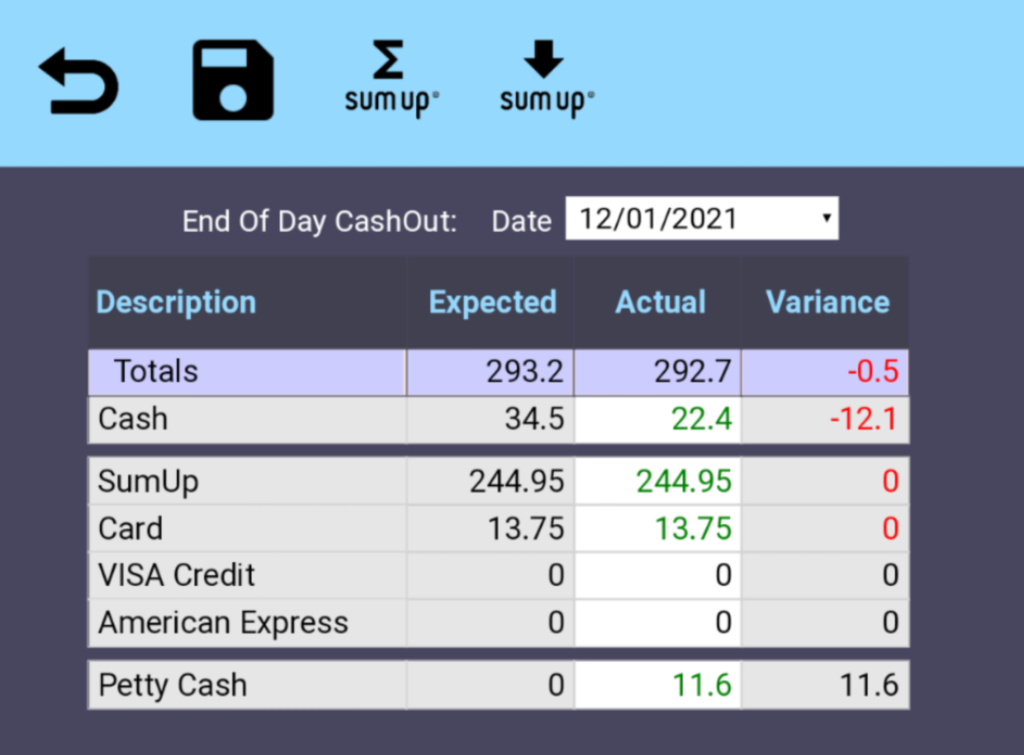Click the SumUp download arrow icon
Screen dimensions: 1024x755
coord(546,80)
